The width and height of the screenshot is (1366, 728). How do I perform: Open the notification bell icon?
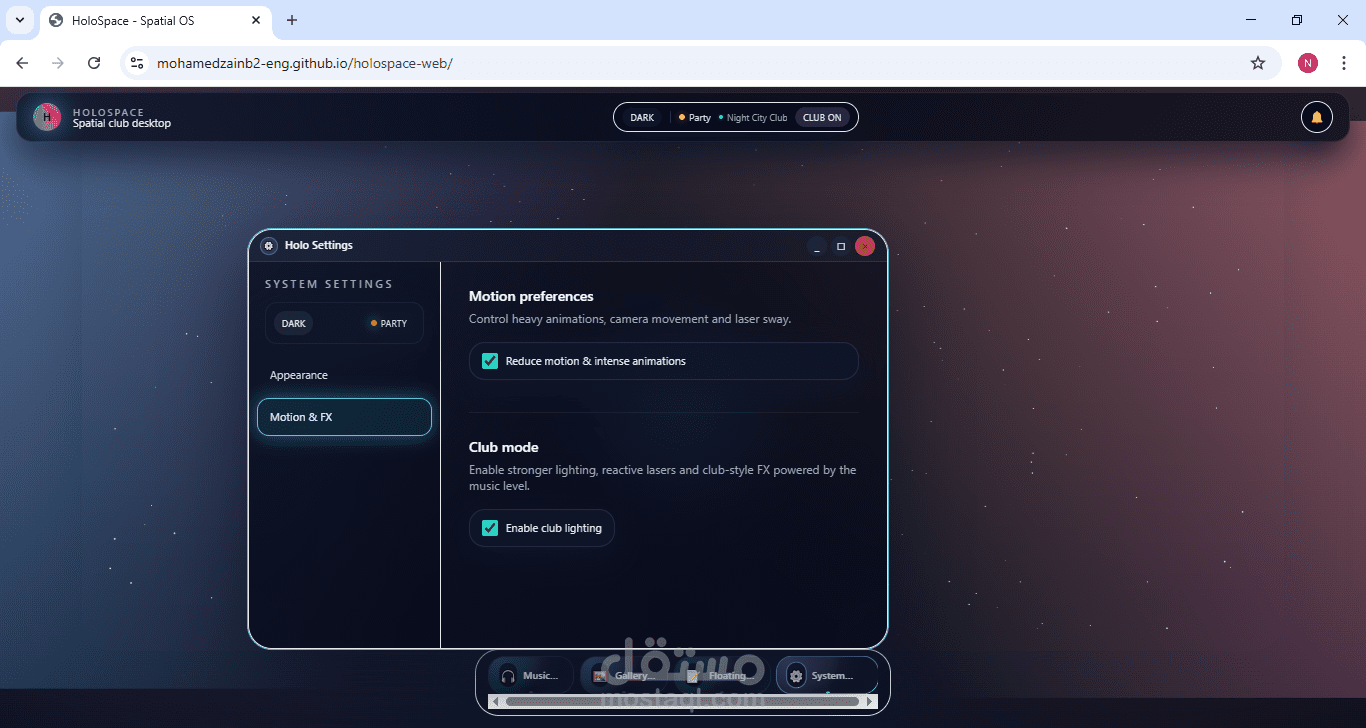point(1317,117)
